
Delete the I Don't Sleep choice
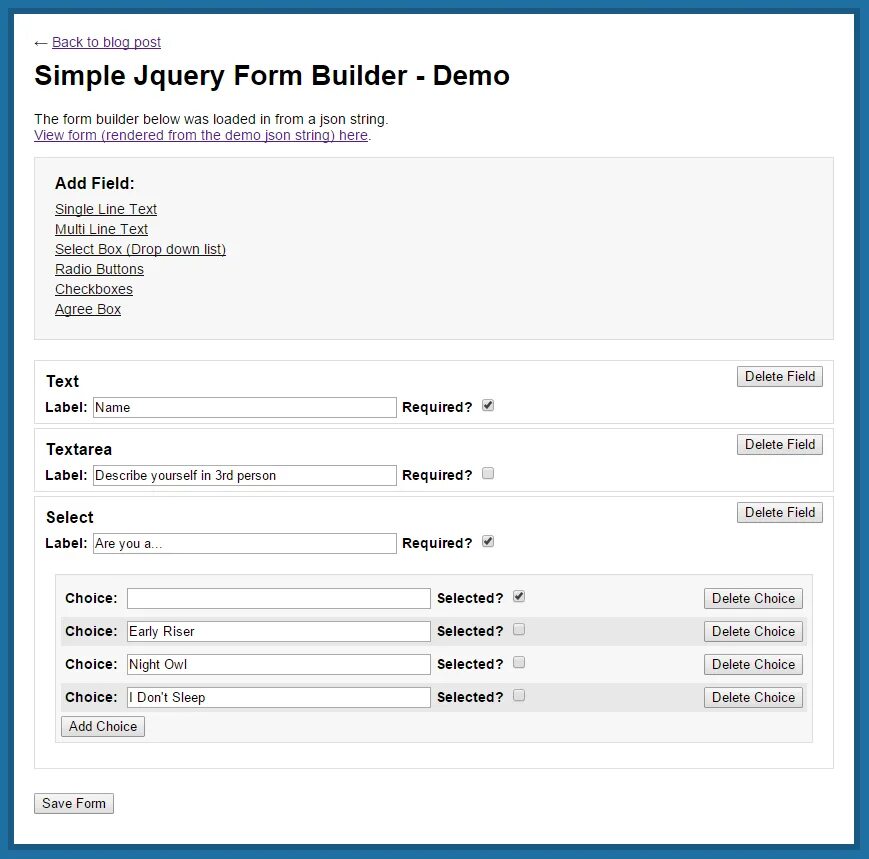pos(753,697)
